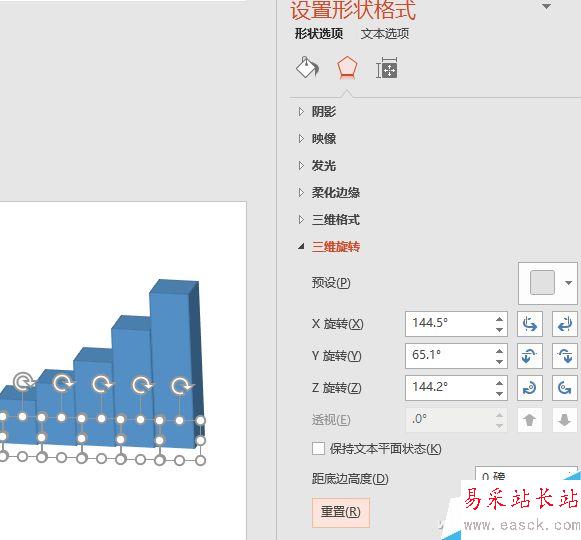Click the 预设 preset preview thumbnail

pos(542,282)
